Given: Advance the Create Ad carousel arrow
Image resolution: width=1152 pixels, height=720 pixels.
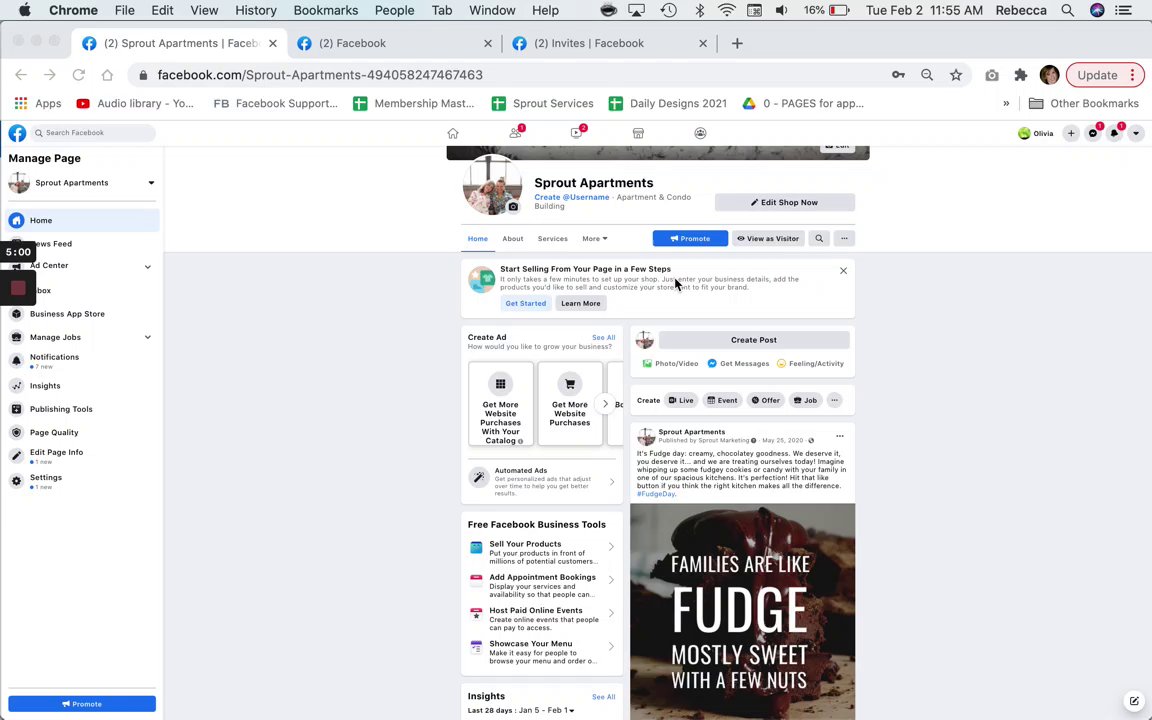Looking at the screenshot, I should tap(605, 403).
